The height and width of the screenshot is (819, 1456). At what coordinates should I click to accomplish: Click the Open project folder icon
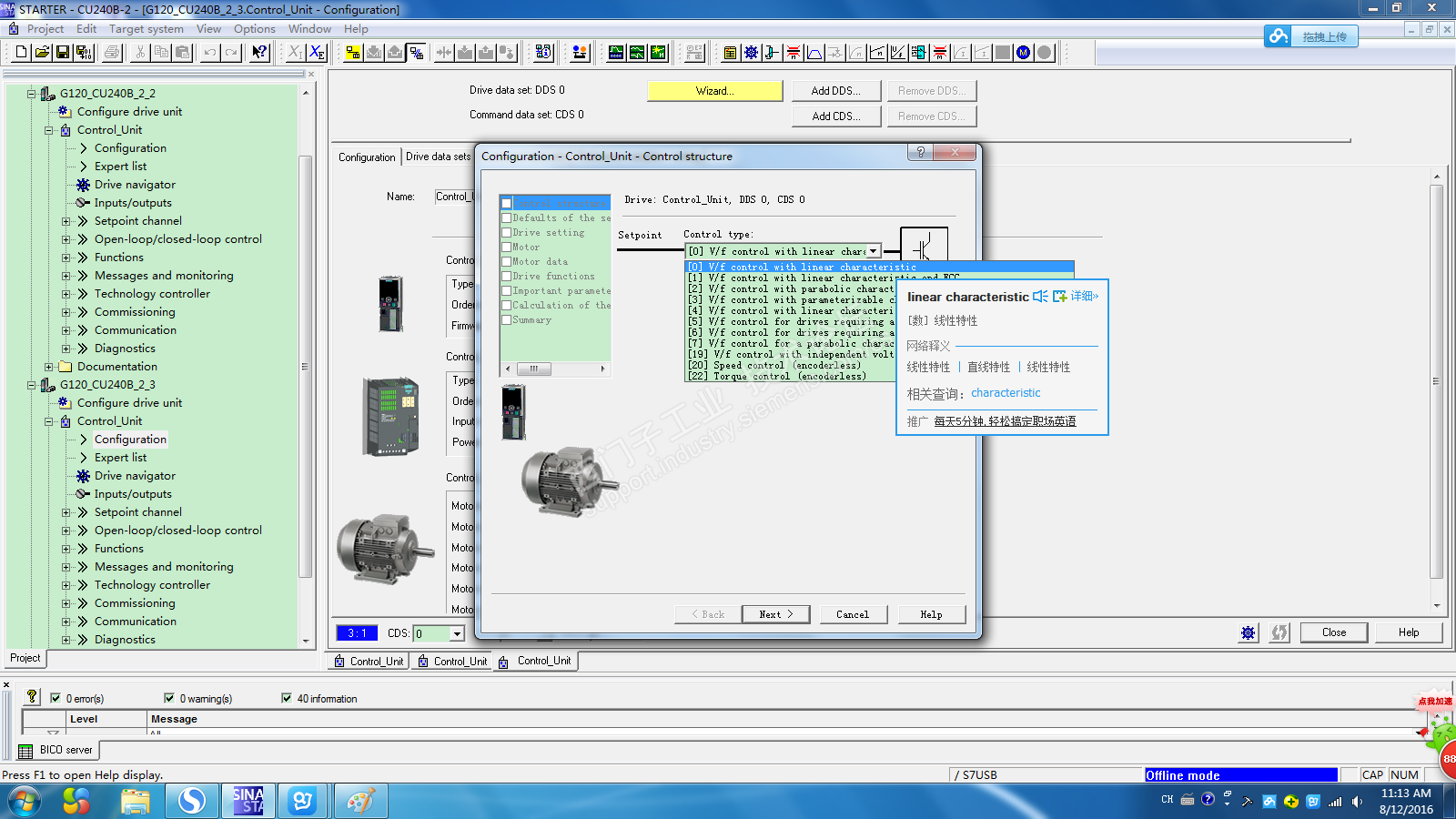click(x=42, y=53)
